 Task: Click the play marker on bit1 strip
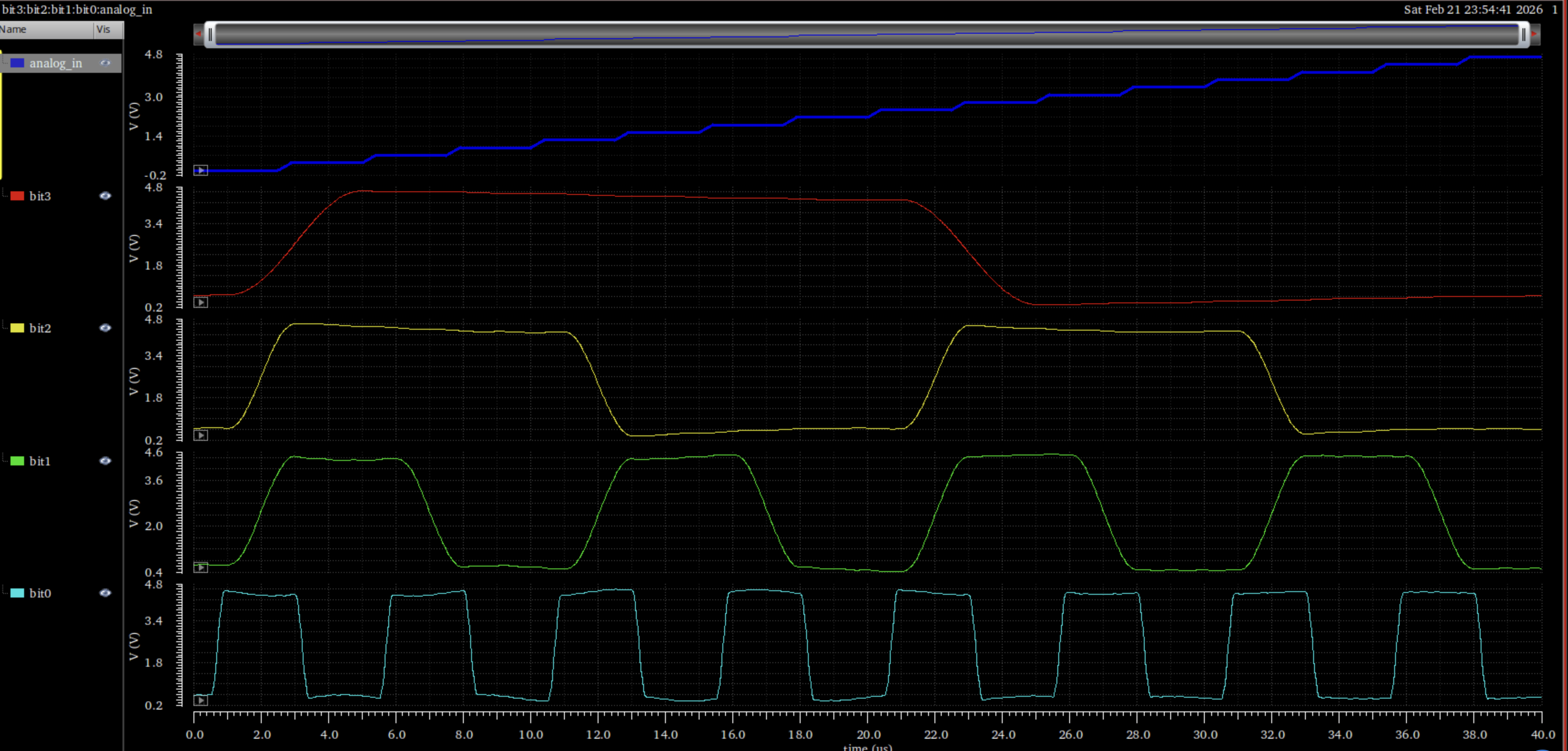pos(200,567)
